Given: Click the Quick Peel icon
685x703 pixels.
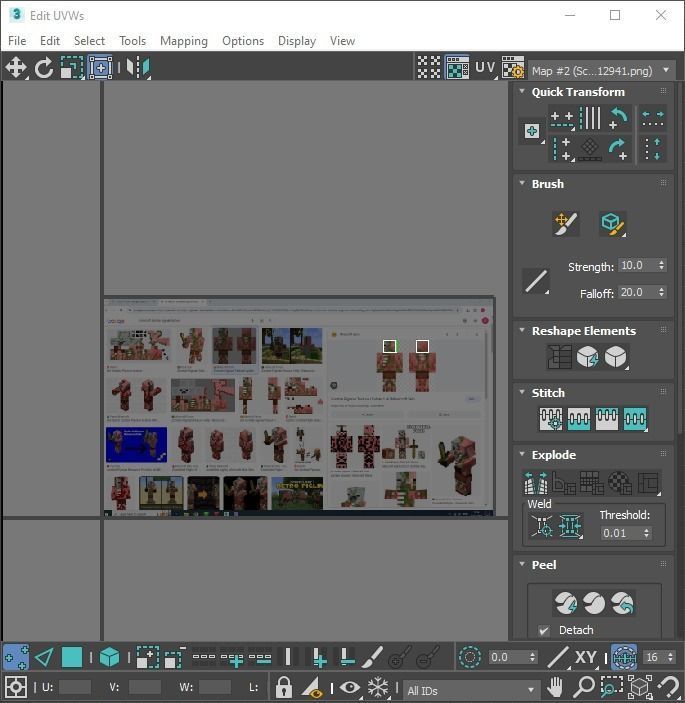Looking at the screenshot, I should click(x=566, y=603).
